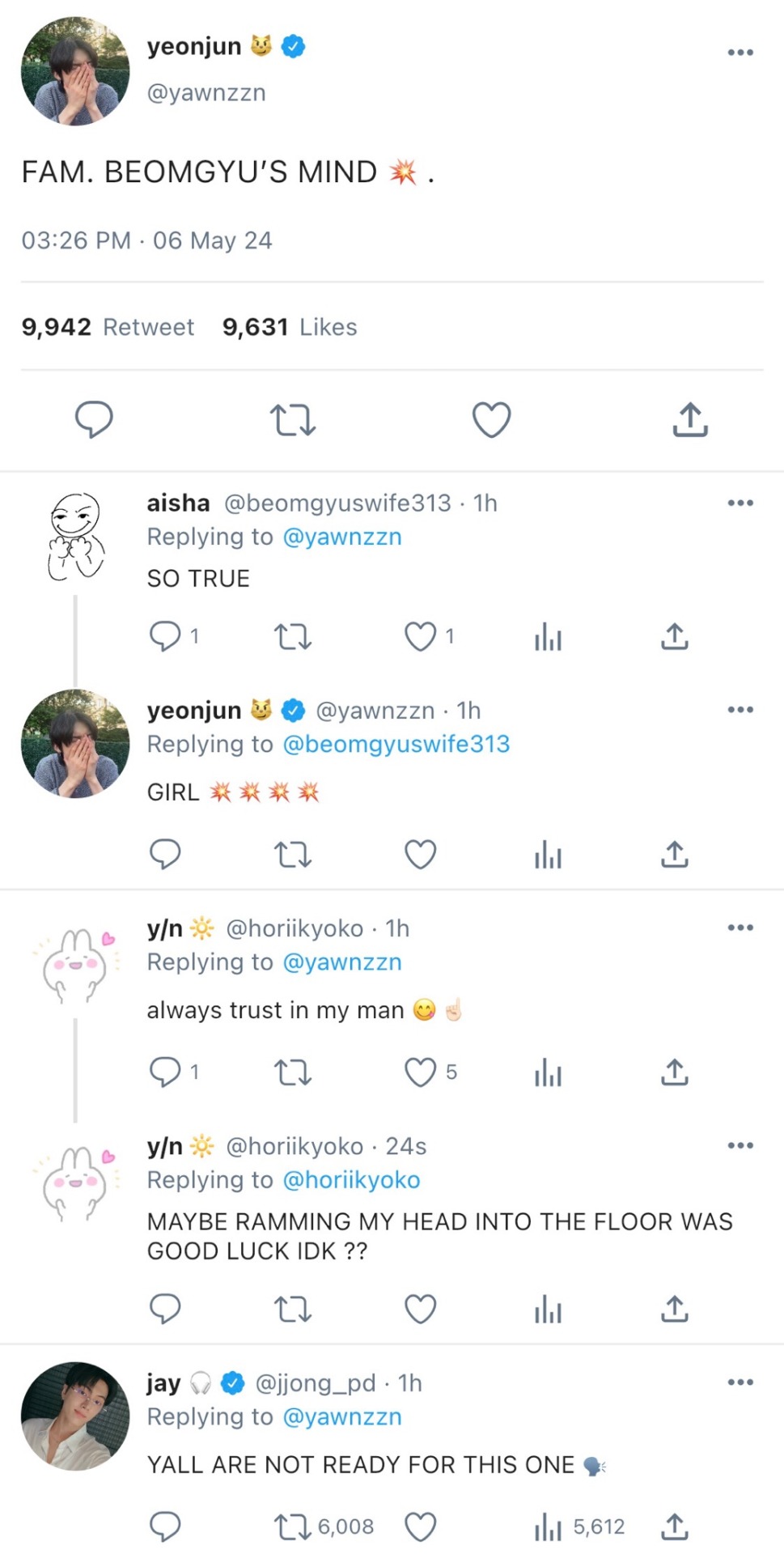Open more options for aisha's reply
Screen dimensions: 784x1554
point(740,503)
